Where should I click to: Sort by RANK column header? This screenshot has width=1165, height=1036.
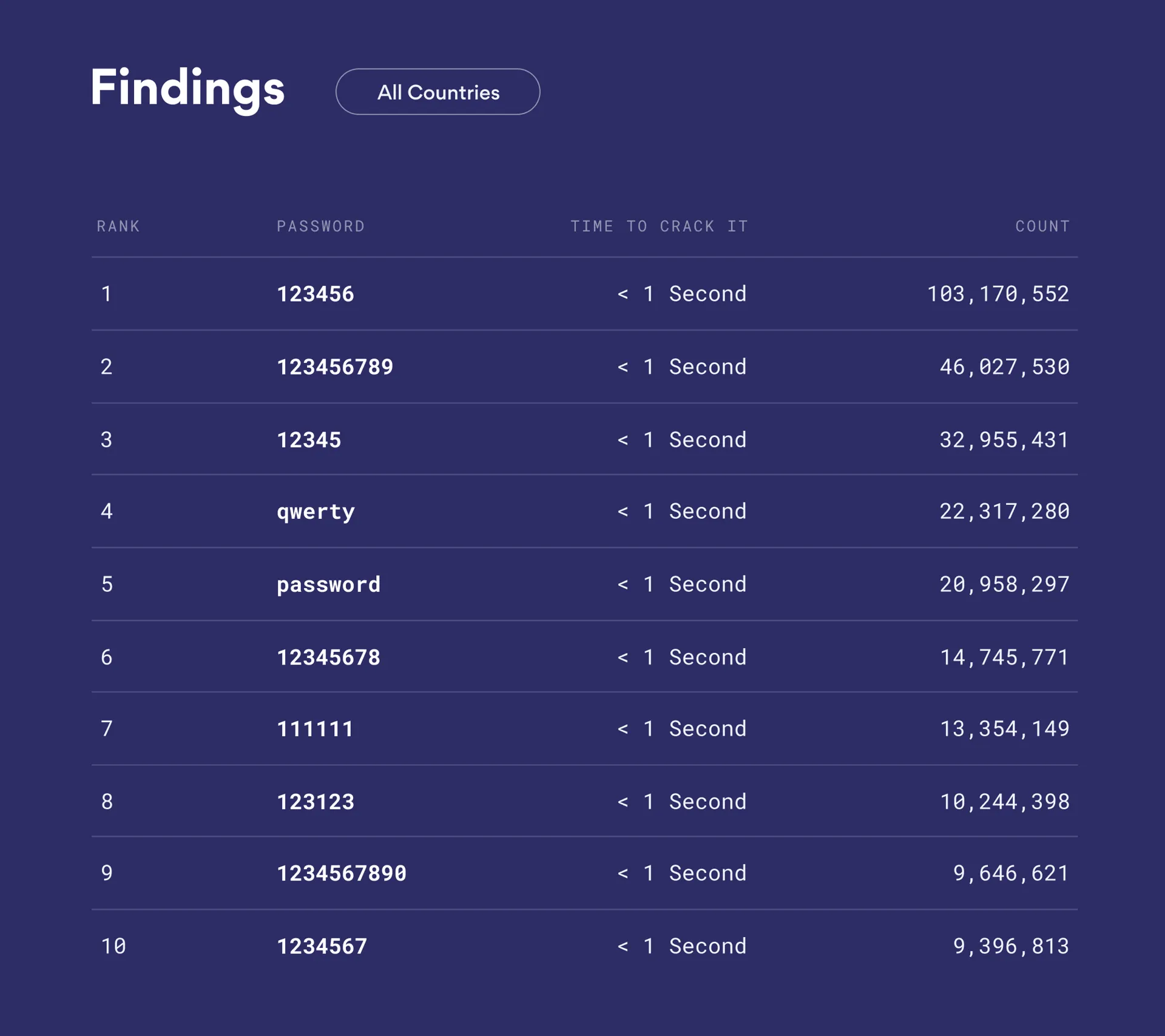click(x=118, y=226)
